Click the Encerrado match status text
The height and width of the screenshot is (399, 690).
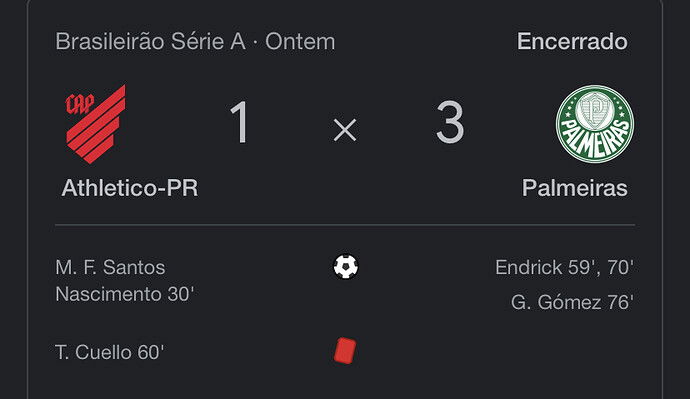pyautogui.click(x=573, y=41)
